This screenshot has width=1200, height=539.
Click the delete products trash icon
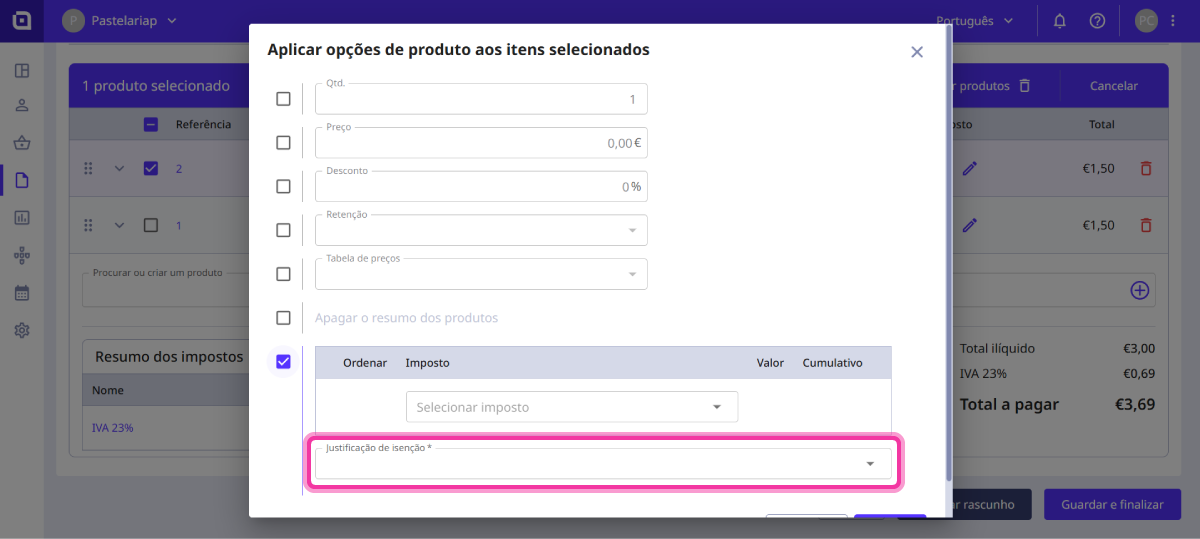[1024, 86]
